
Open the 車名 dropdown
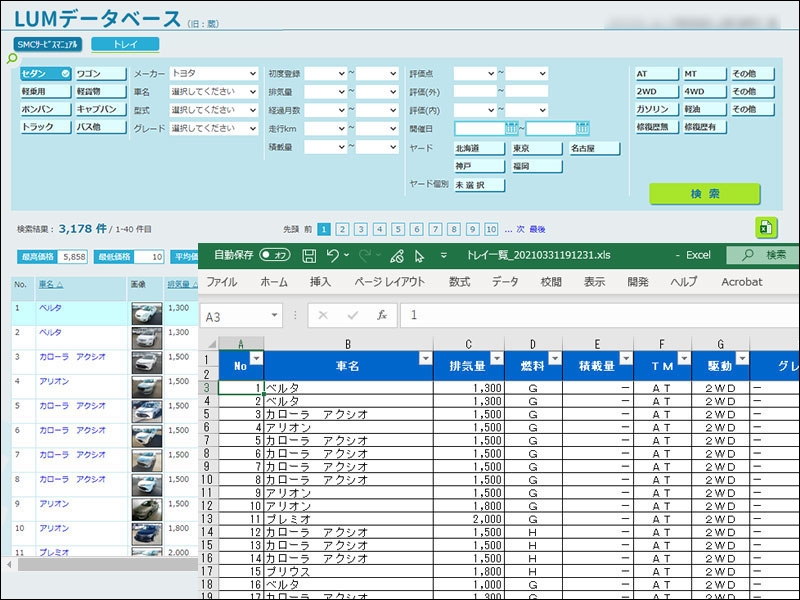214,92
